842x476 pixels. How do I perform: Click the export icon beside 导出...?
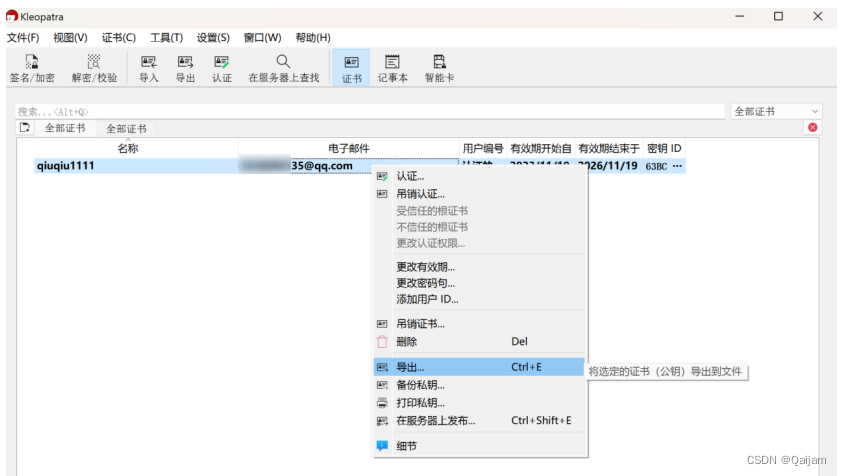pos(382,367)
